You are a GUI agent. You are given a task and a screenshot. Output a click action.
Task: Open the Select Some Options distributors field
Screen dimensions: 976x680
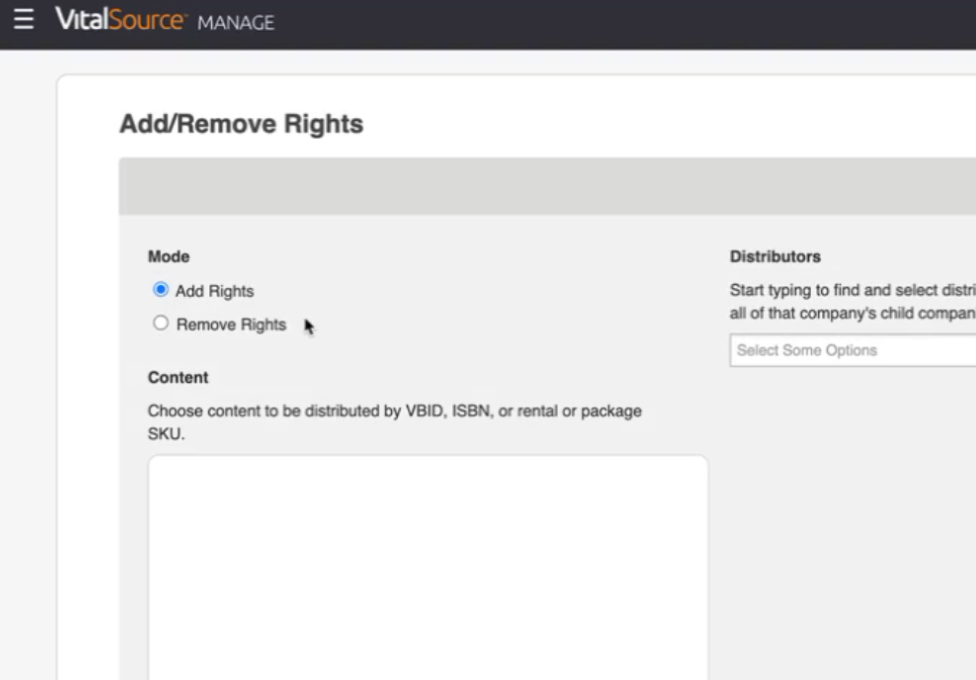(853, 350)
